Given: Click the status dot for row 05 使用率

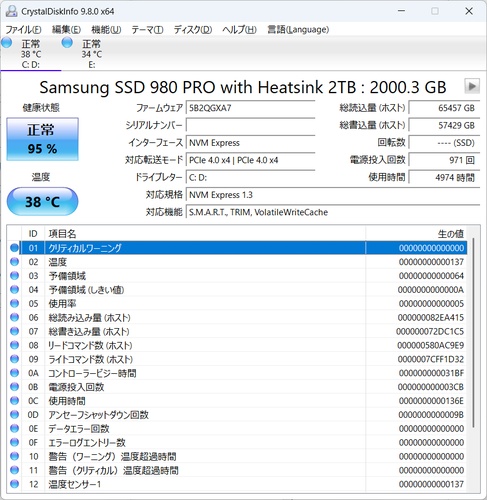Looking at the screenshot, I should 14,304.
